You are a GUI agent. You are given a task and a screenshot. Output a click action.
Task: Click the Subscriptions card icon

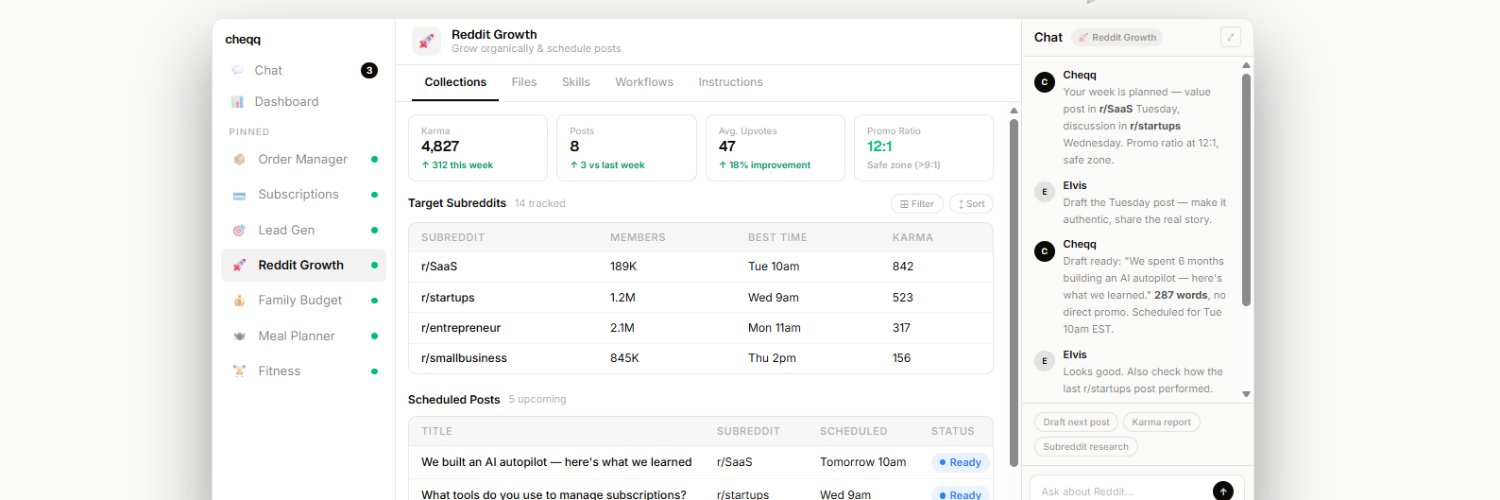(239, 194)
